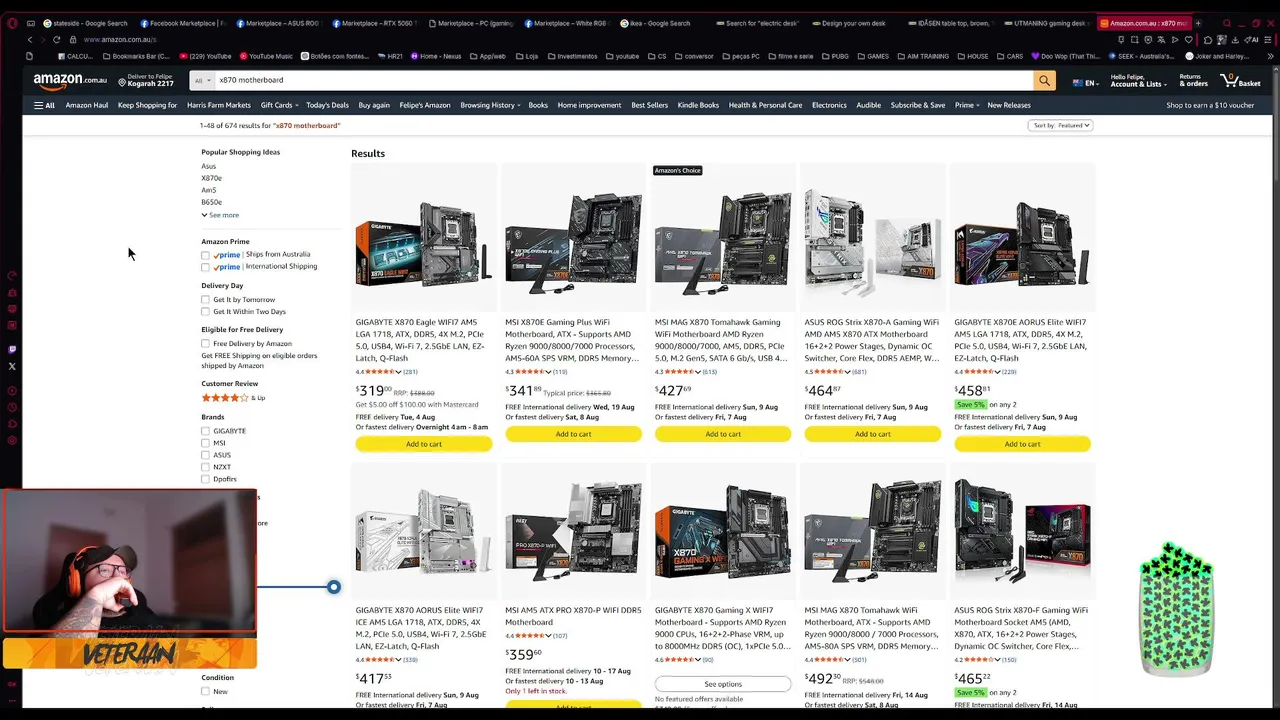Expand the Gift Cards menu
Image resolution: width=1280 pixels, height=720 pixels.
(x=279, y=105)
